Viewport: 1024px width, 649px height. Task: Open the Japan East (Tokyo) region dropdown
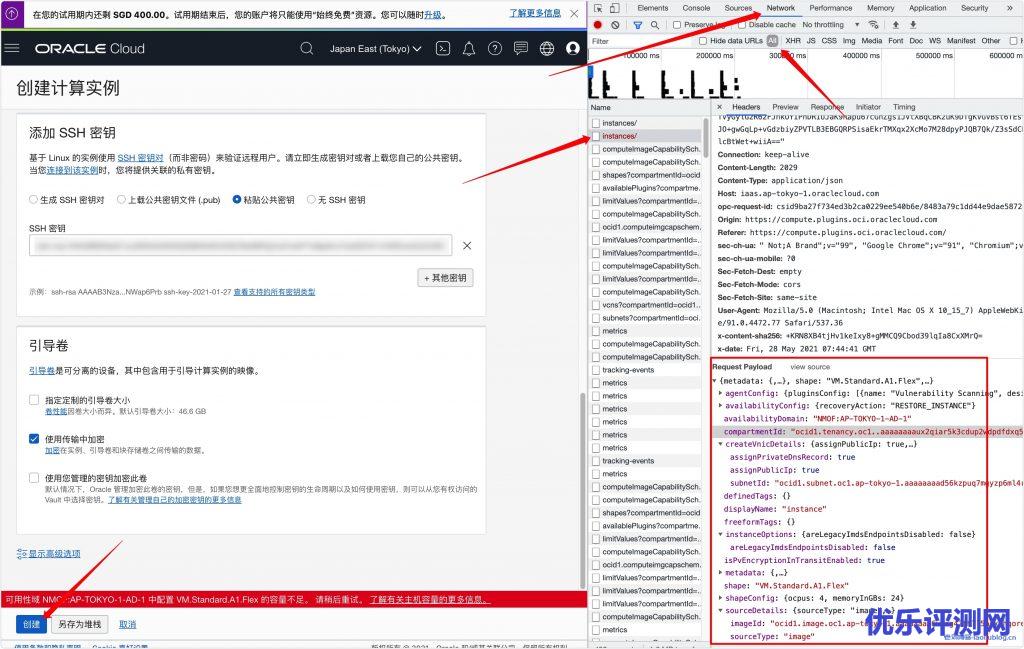click(375, 48)
